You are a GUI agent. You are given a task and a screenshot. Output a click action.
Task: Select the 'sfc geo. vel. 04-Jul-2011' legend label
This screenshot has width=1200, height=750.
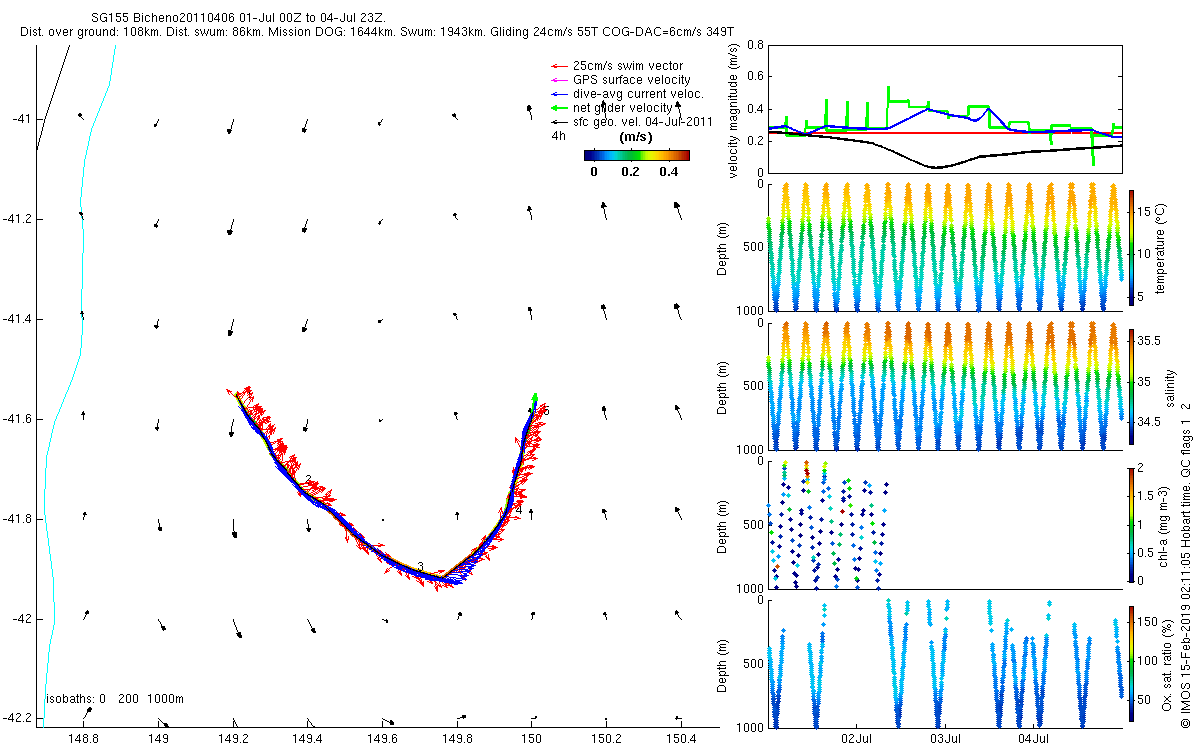click(643, 122)
